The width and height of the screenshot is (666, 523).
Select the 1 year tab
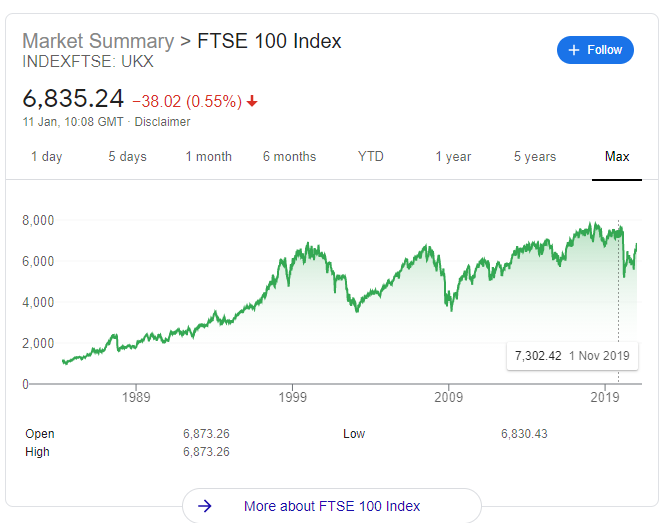tap(453, 157)
